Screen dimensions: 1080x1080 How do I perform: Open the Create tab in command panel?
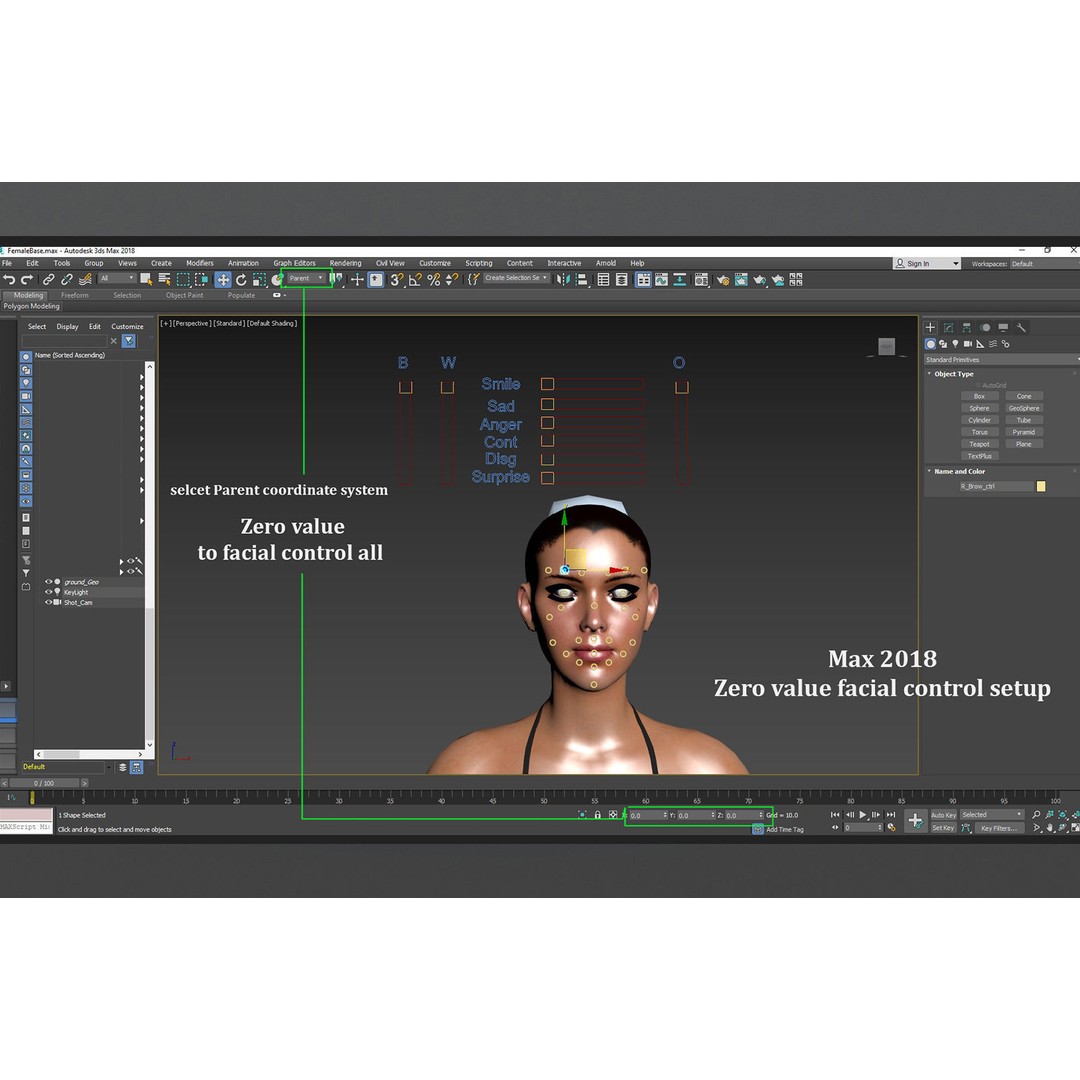click(x=931, y=327)
